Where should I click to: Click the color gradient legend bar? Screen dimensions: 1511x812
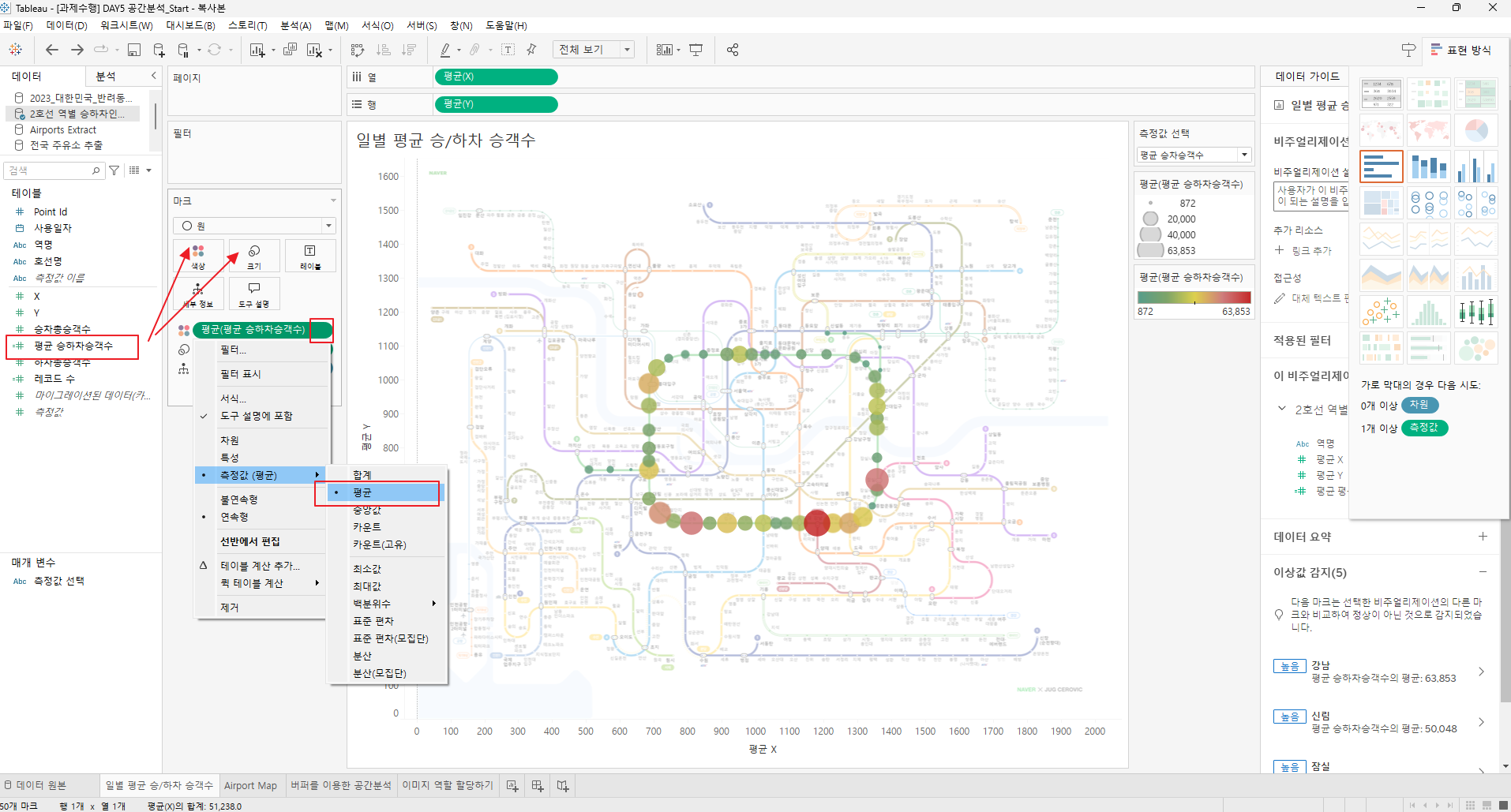coord(1194,297)
